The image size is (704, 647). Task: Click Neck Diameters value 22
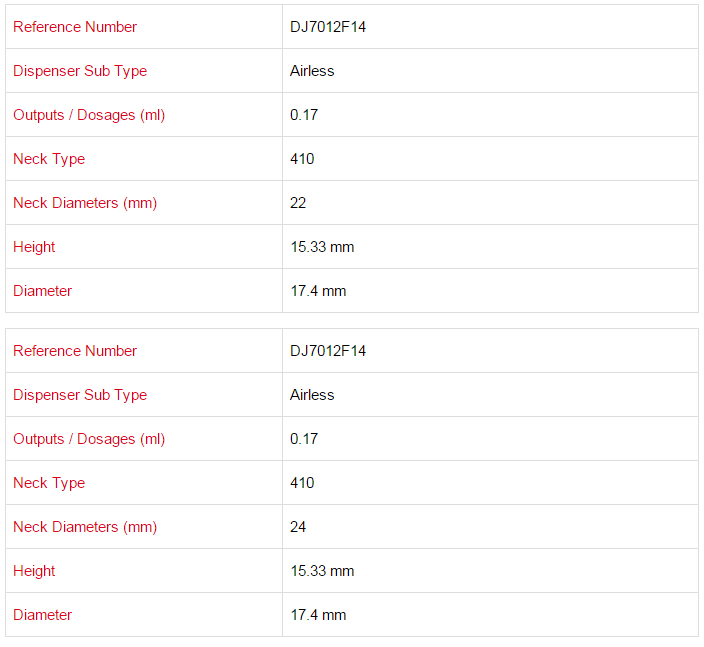coord(298,203)
